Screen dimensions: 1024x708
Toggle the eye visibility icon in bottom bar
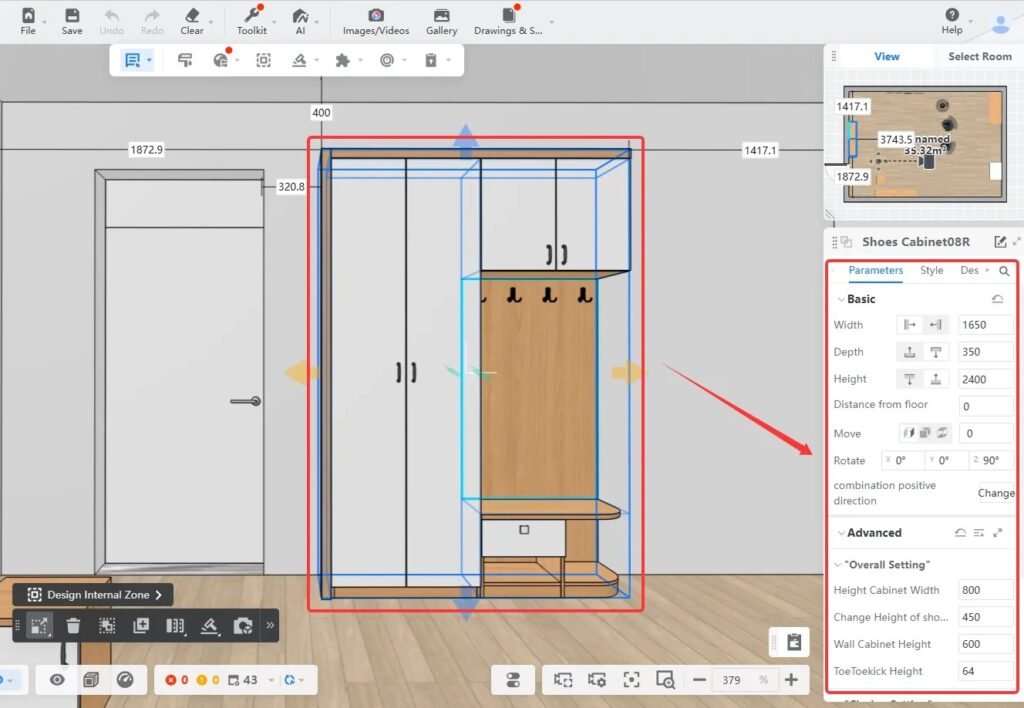click(58, 680)
